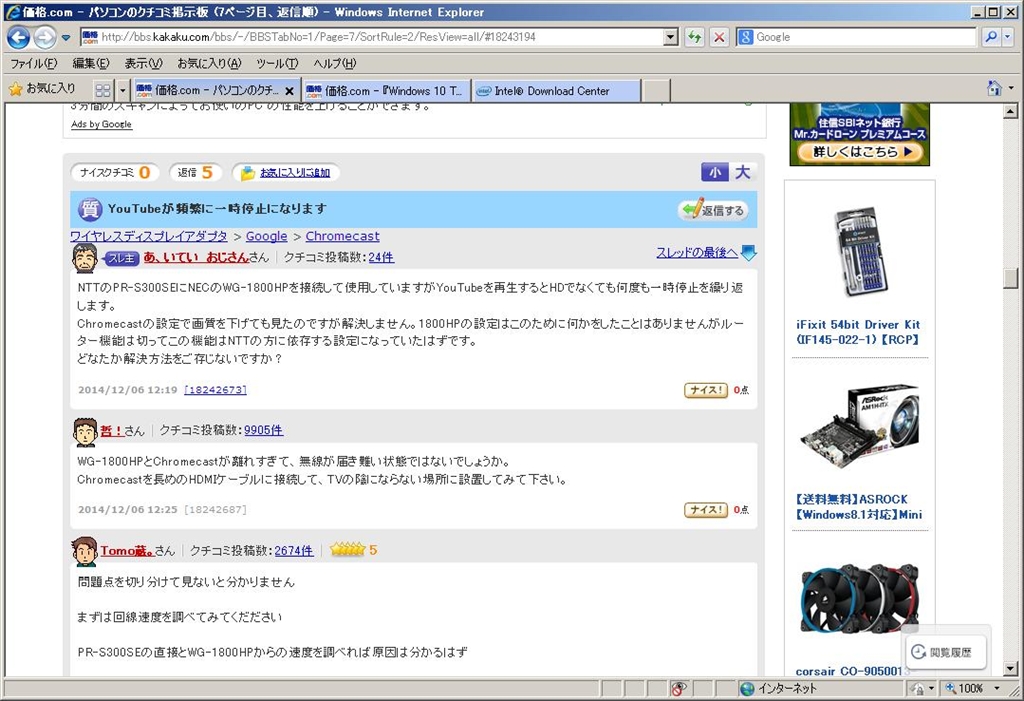Open the 【送料無料】ASROCK Mini product link
1024x701 pixels.
click(858, 507)
